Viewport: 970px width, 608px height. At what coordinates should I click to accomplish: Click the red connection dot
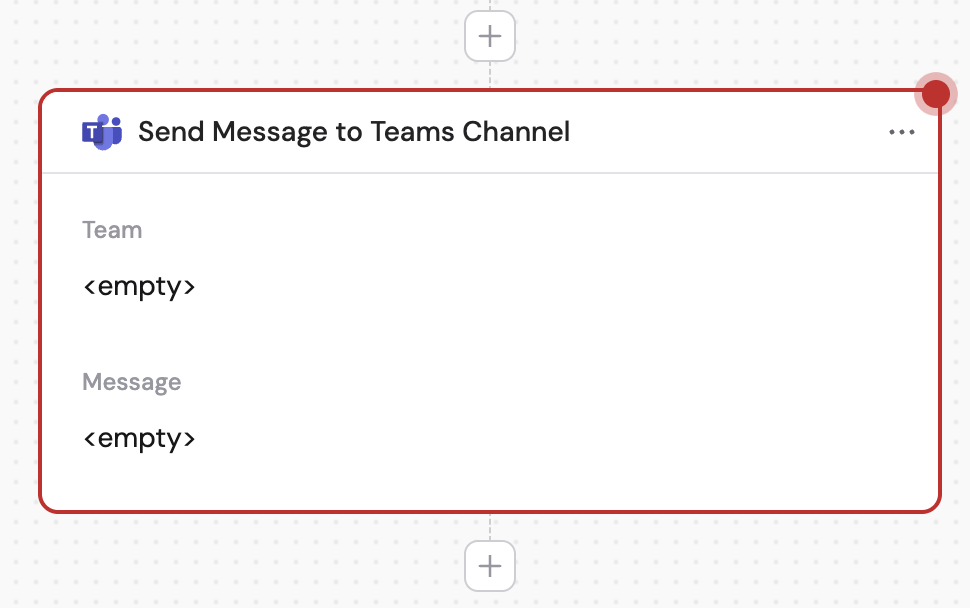coord(936,93)
